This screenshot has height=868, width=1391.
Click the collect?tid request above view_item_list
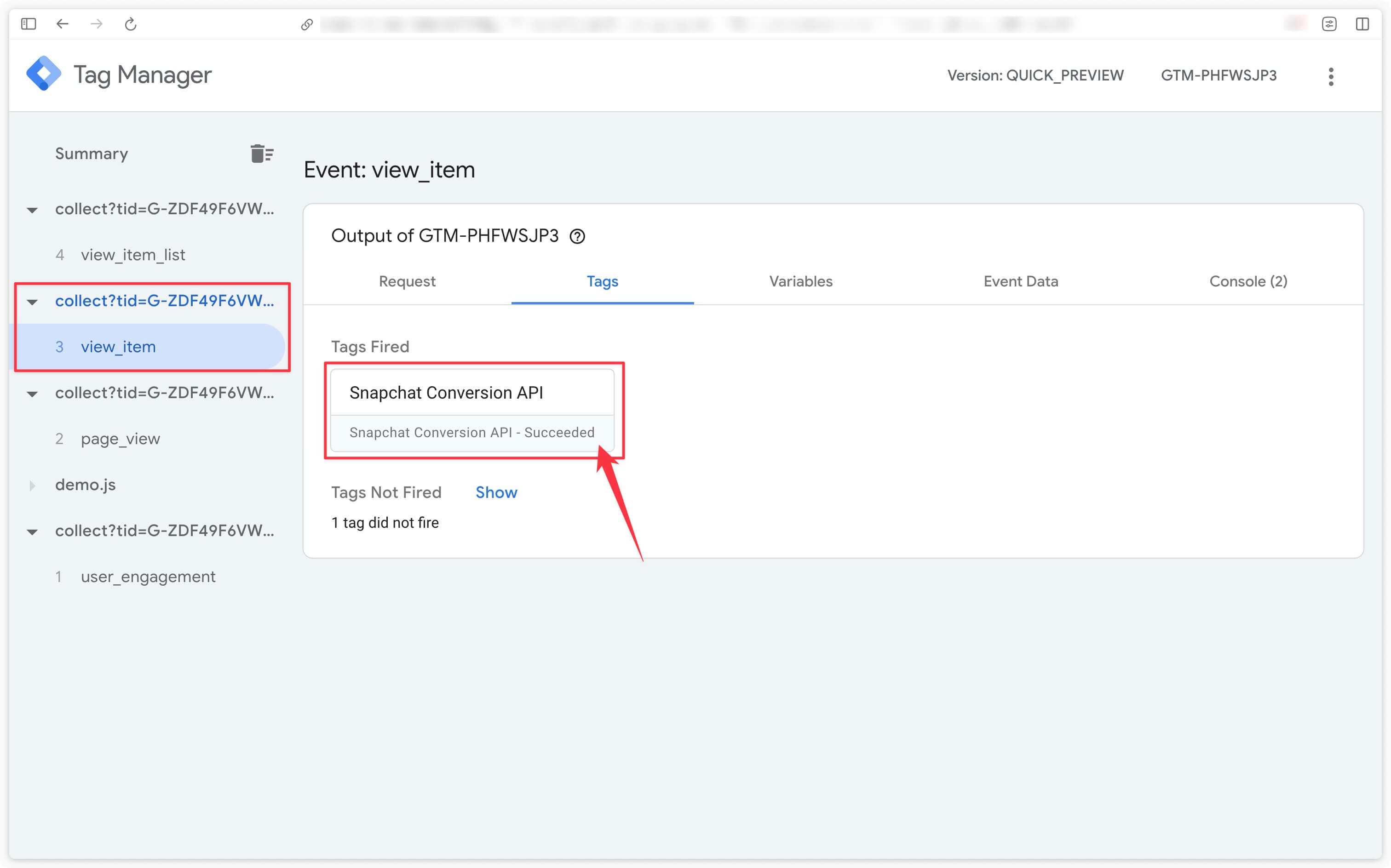pos(164,209)
